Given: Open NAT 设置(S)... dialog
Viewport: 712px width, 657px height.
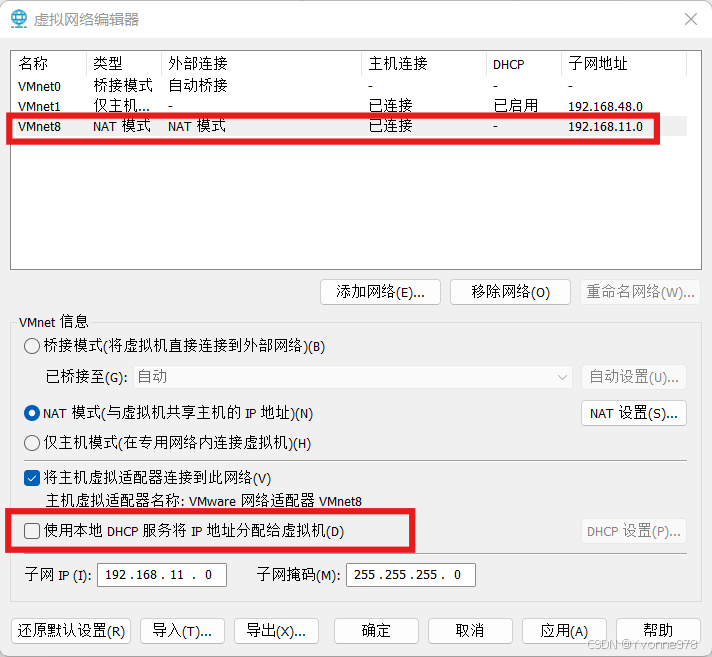Looking at the screenshot, I should [634, 413].
